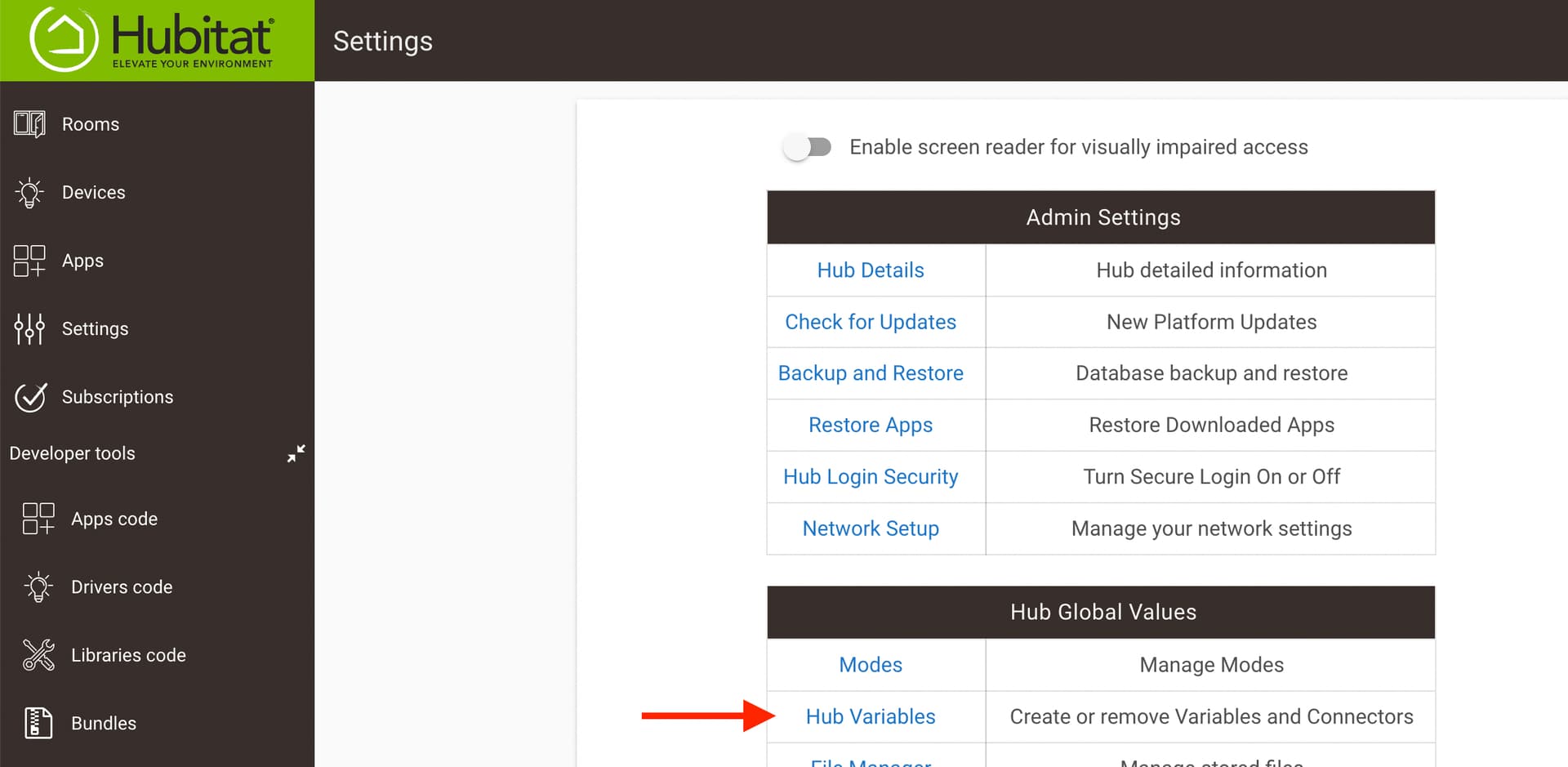Collapse the Developer tools section arrows

[296, 453]
